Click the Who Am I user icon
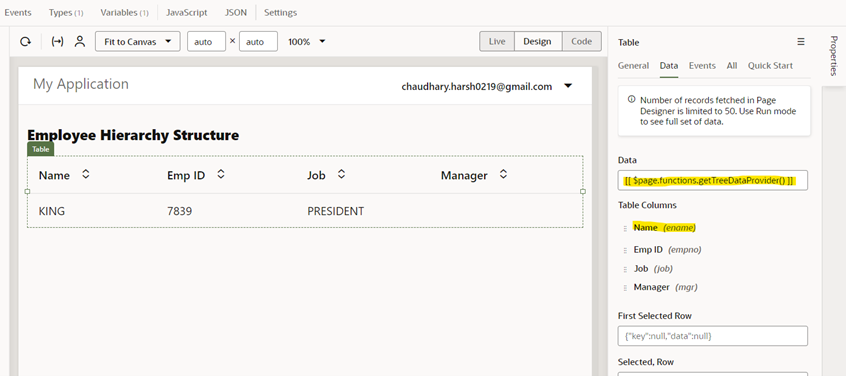This screenshot has height=376, width=846. 80,42
